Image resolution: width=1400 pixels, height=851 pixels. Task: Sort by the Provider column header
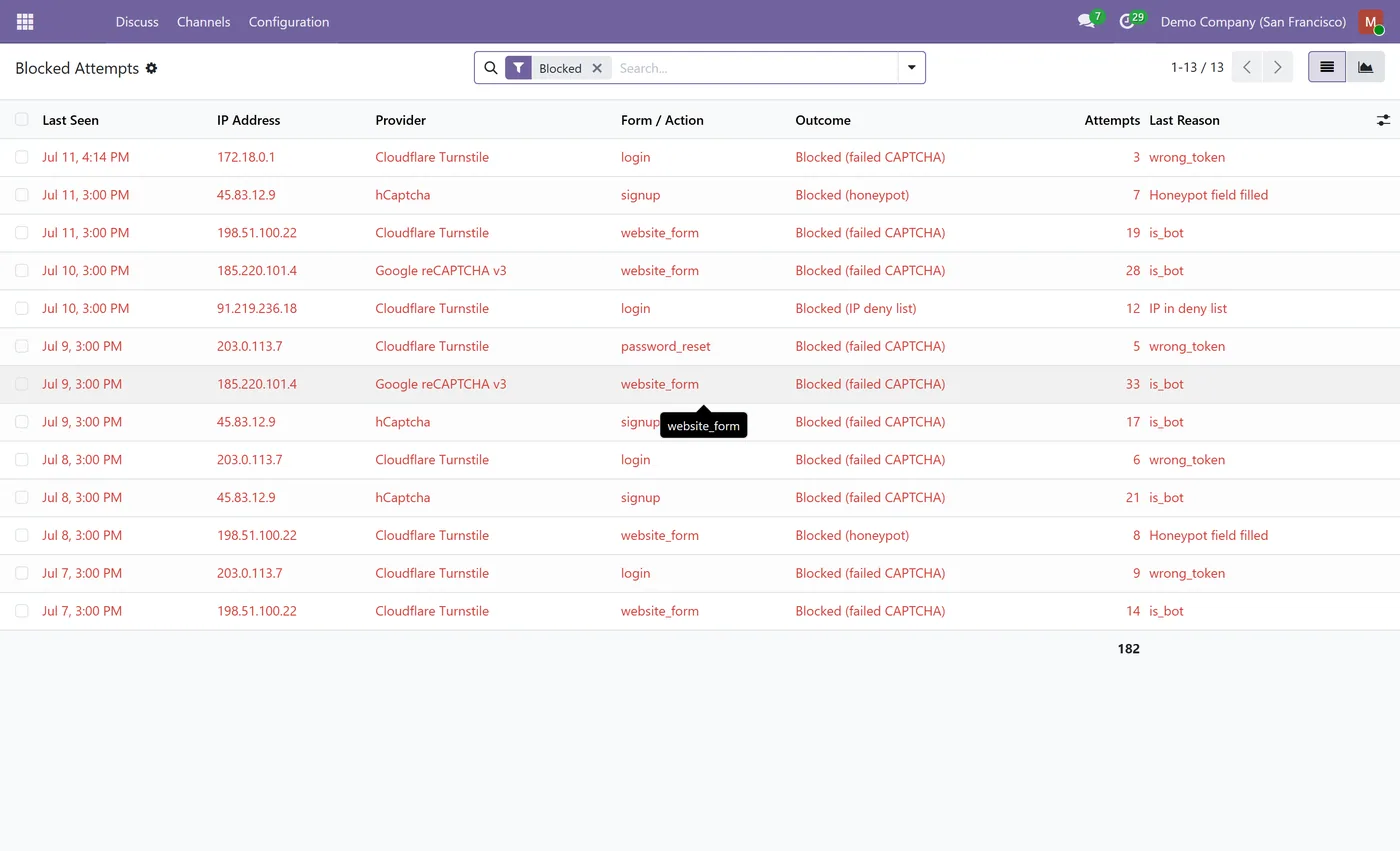(x=400, y=120)
